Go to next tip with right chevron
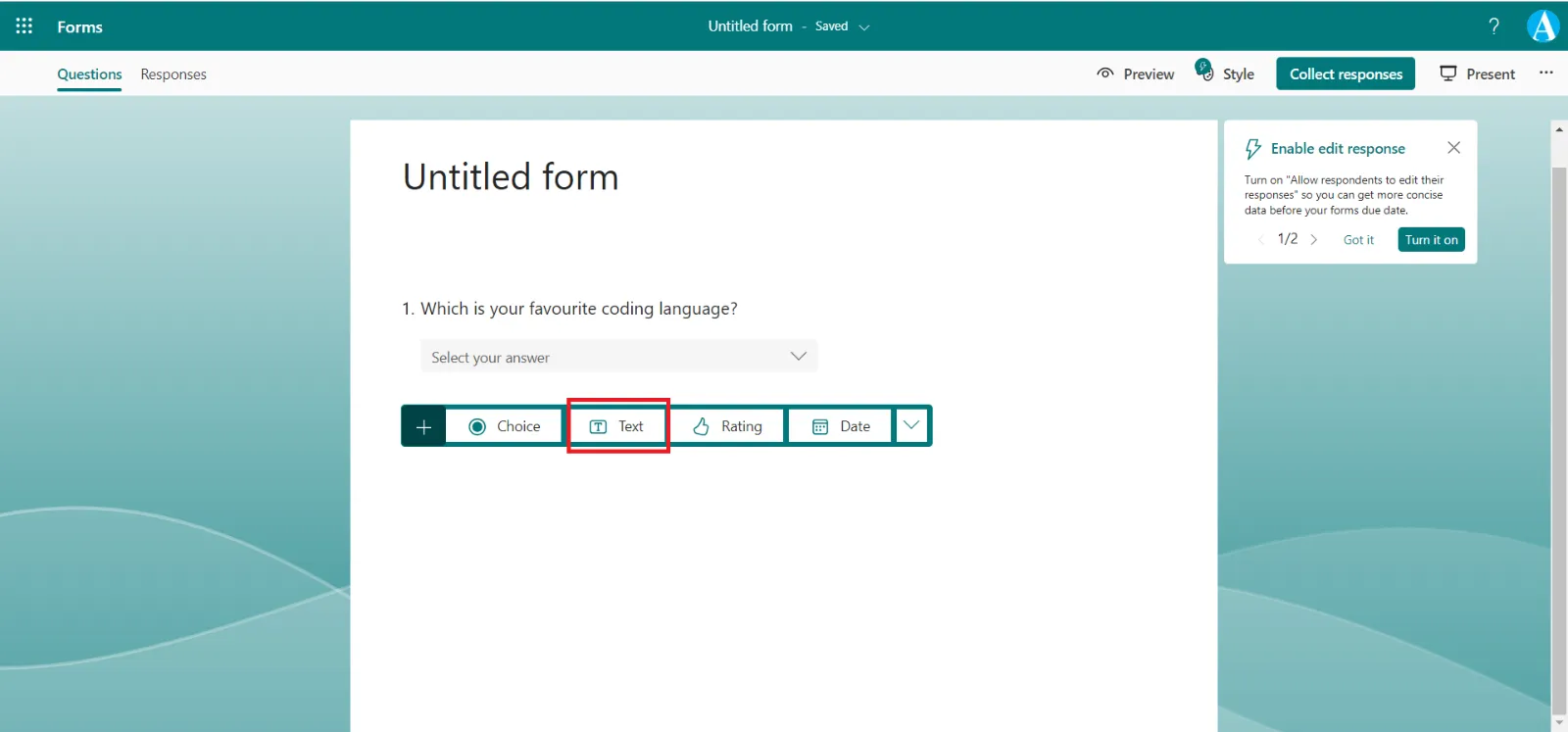 1314,239
